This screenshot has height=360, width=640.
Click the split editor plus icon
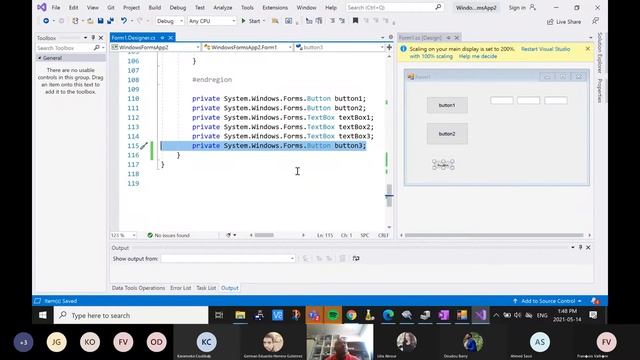389,47
